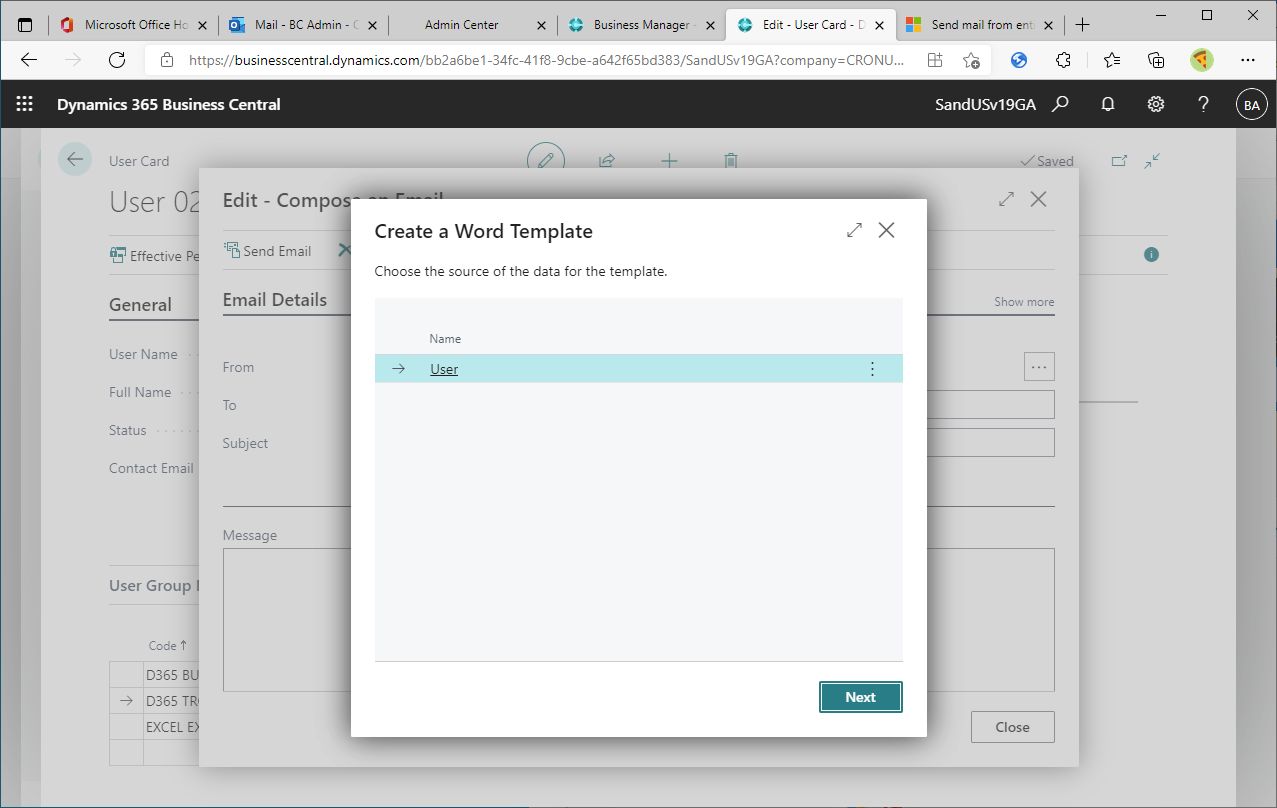The image size is (1277, 808).
Task: Open row options via vertical ellipsis beside User
Action: (872, 368)
